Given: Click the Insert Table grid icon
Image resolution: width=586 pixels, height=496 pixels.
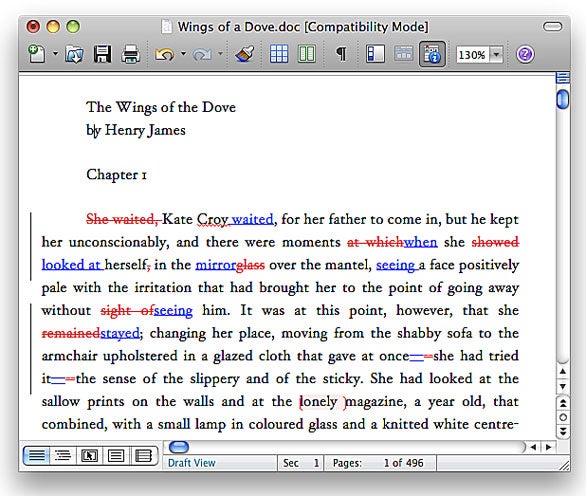Looking at the screenshot, I should pos(279,54).
